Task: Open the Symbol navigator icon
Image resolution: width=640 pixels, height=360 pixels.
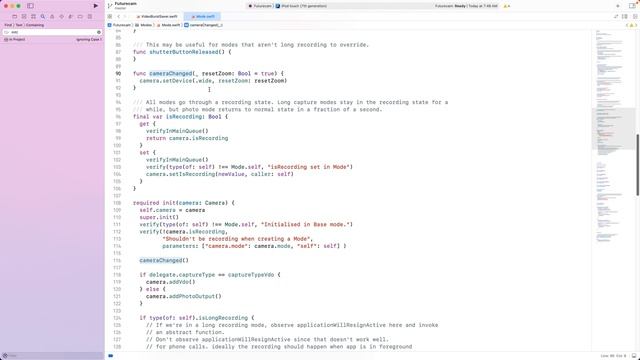Action: (33, 17)
